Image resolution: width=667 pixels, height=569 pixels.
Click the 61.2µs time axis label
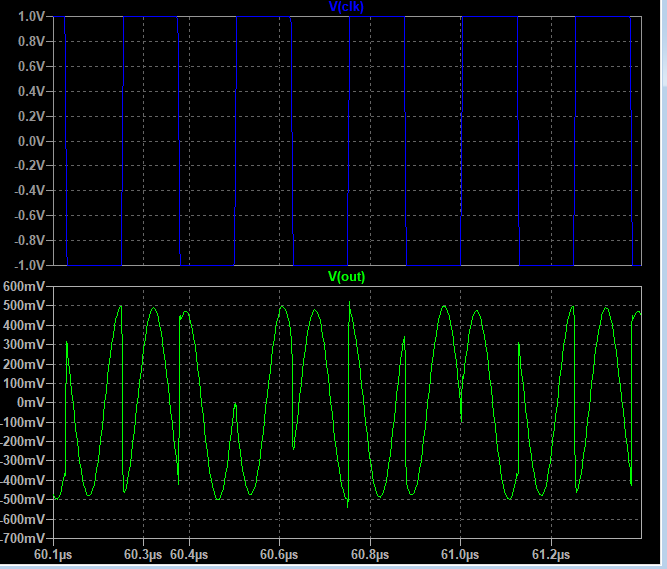click(x=549, y=554)
